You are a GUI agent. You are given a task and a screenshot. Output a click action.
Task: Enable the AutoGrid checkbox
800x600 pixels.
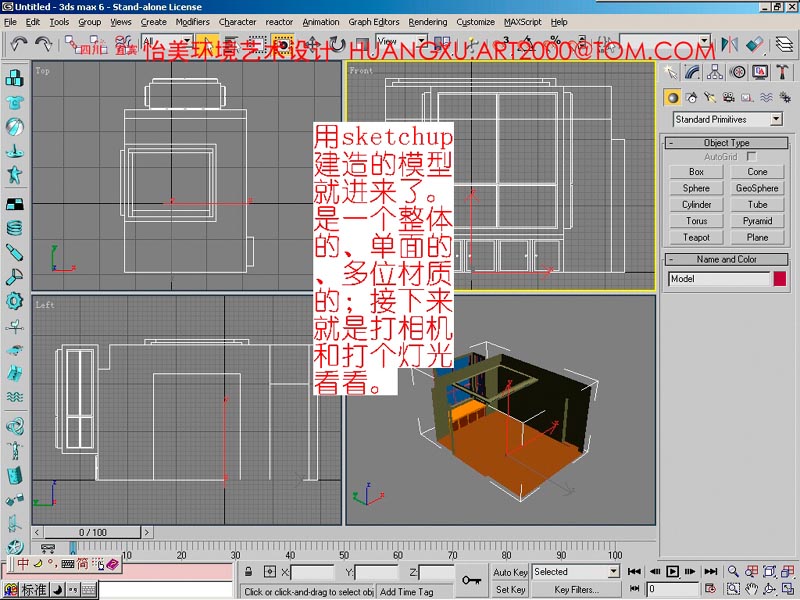coord(751,157)
